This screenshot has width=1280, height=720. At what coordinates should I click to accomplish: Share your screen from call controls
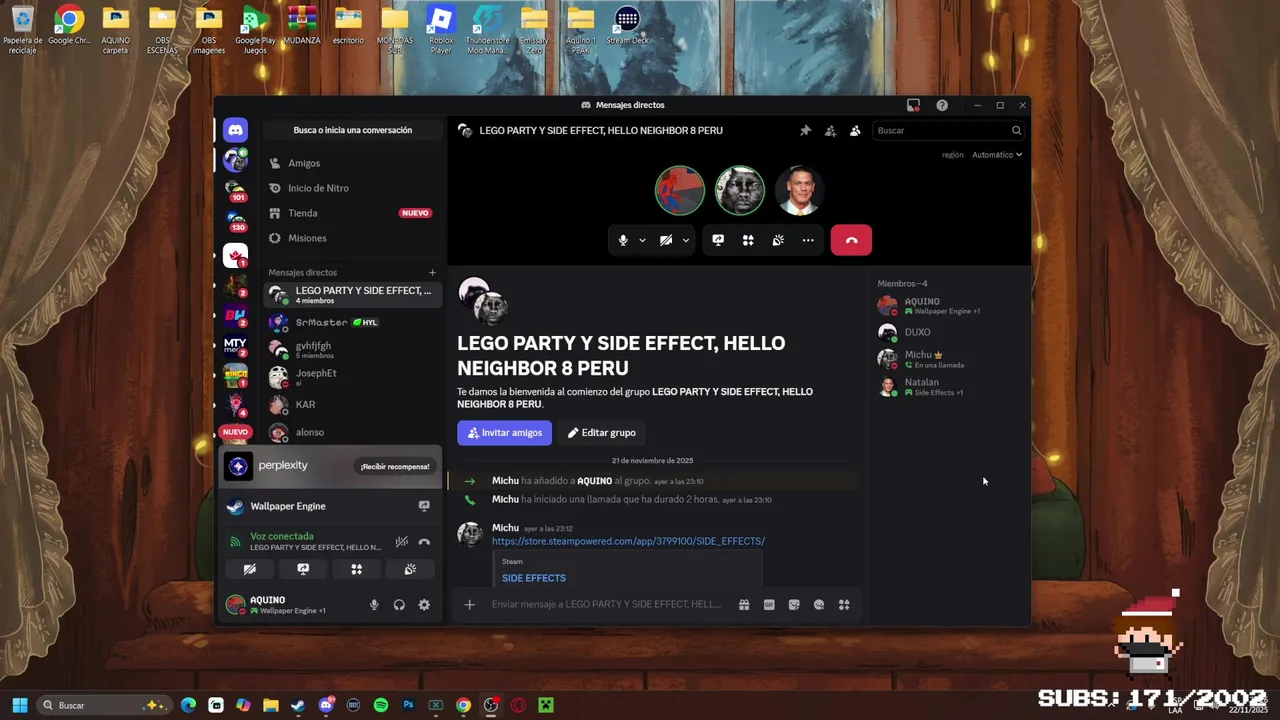point(718,240)
